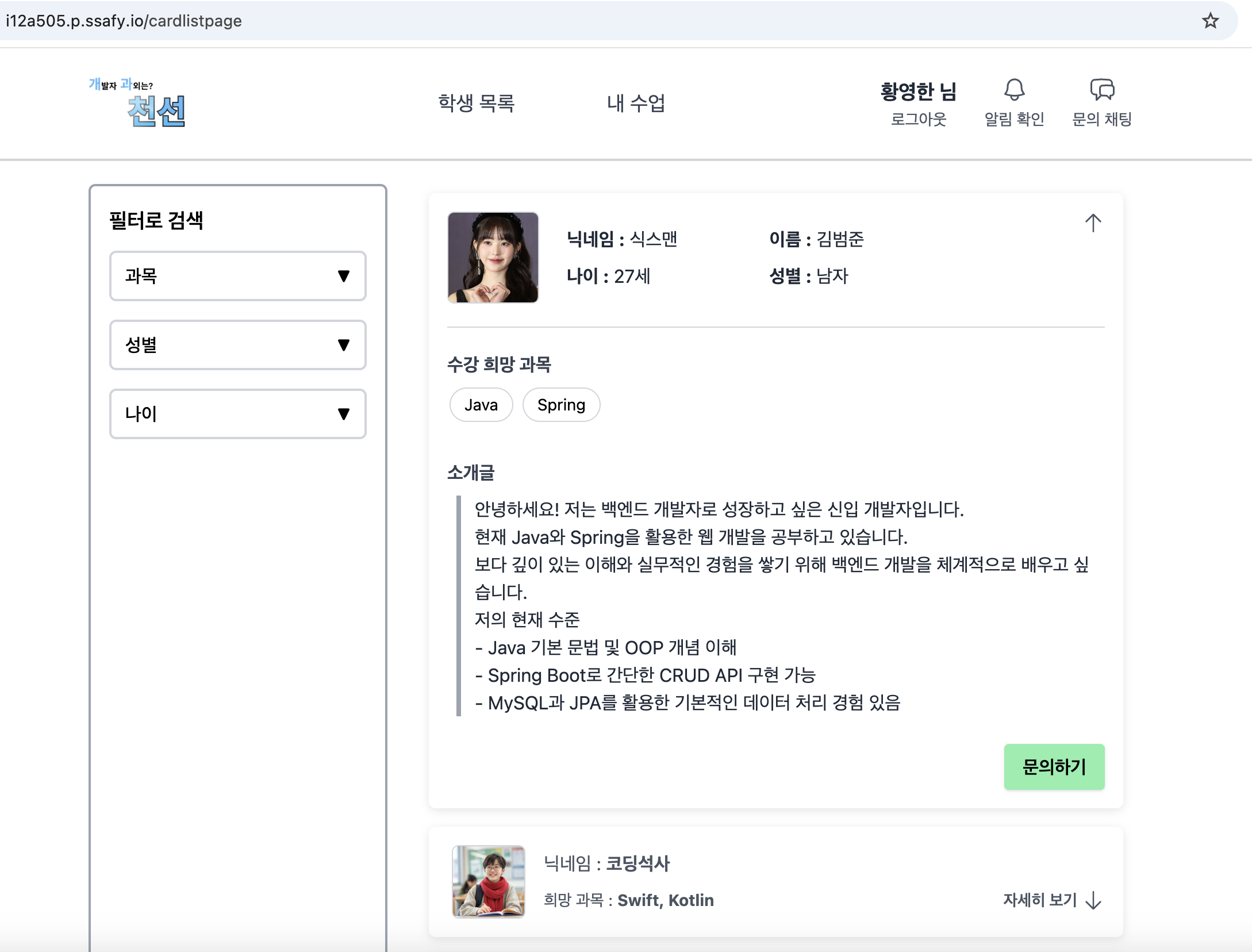Select the Java subject tag
The image size is (1252, 952).
481,405
